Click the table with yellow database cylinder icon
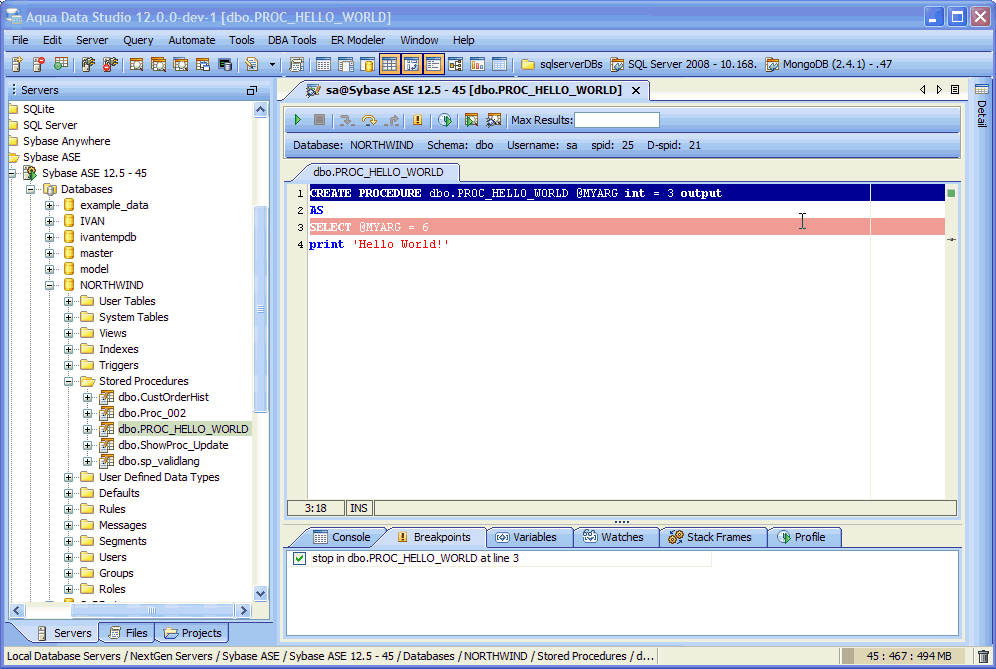This screenshot has height=669, width=996. click(x=367, y=64)
